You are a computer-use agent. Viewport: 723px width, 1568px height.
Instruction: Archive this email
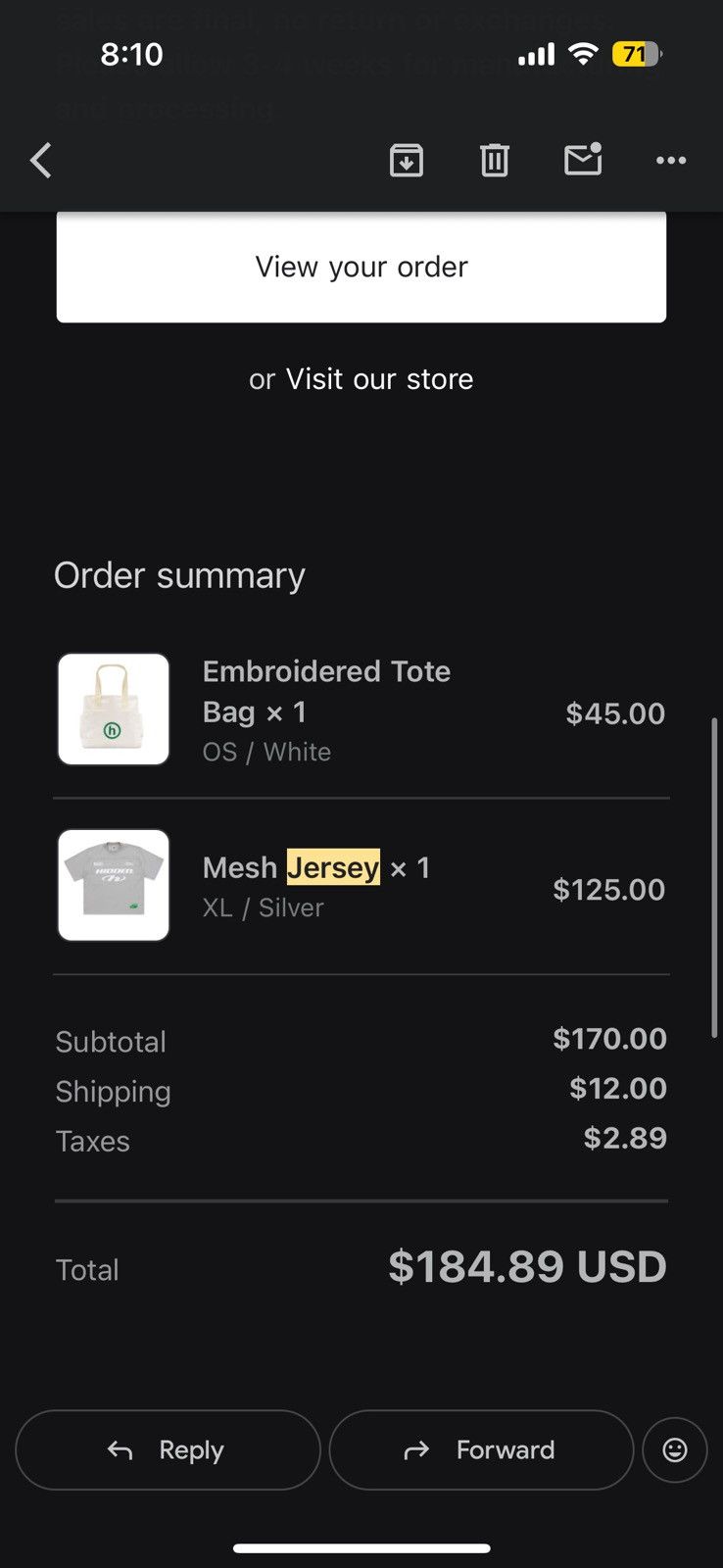[407, 160]
